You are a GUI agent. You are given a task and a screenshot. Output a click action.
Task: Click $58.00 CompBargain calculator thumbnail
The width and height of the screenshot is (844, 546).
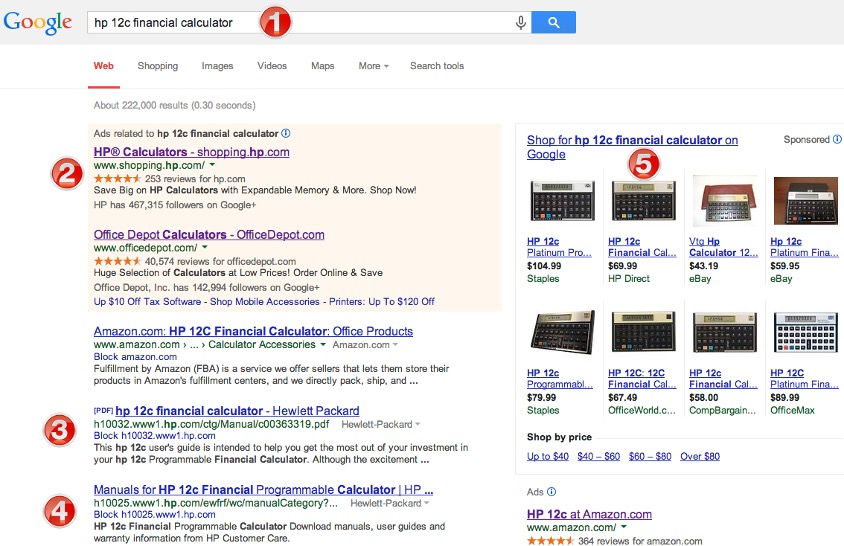[725, 332]
